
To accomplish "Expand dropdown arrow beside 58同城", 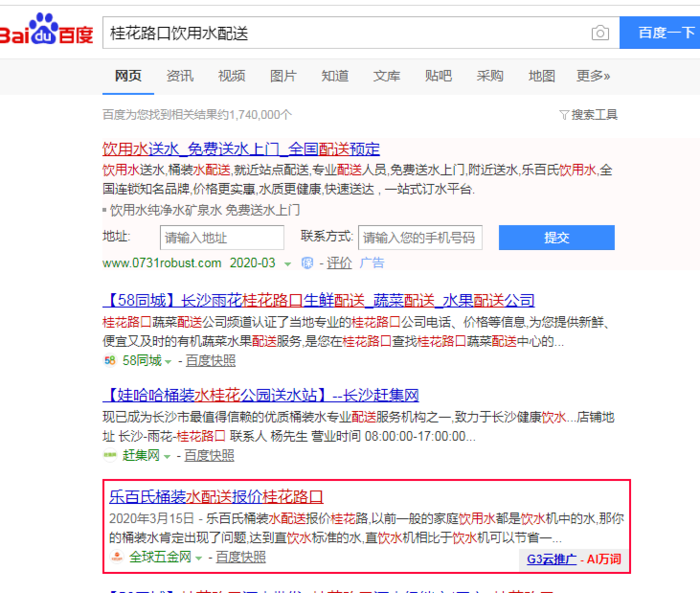I will [168, 361].
